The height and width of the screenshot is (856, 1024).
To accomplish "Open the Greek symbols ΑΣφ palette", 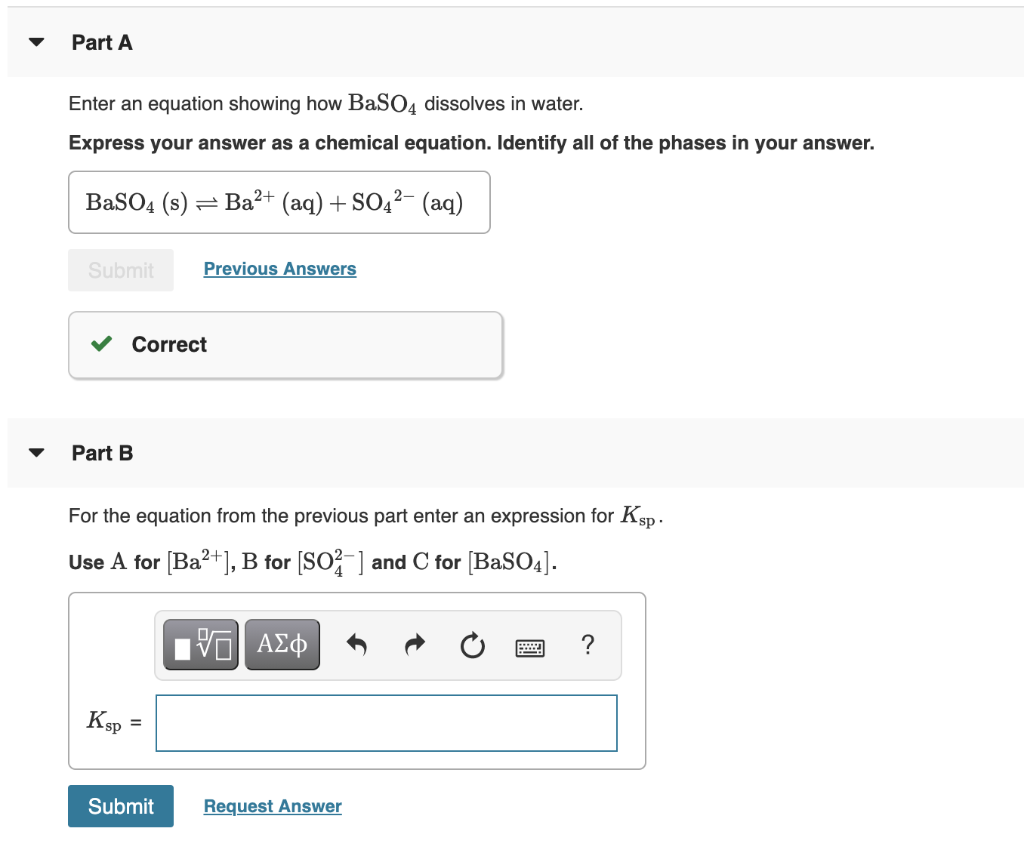I will 281,644.
